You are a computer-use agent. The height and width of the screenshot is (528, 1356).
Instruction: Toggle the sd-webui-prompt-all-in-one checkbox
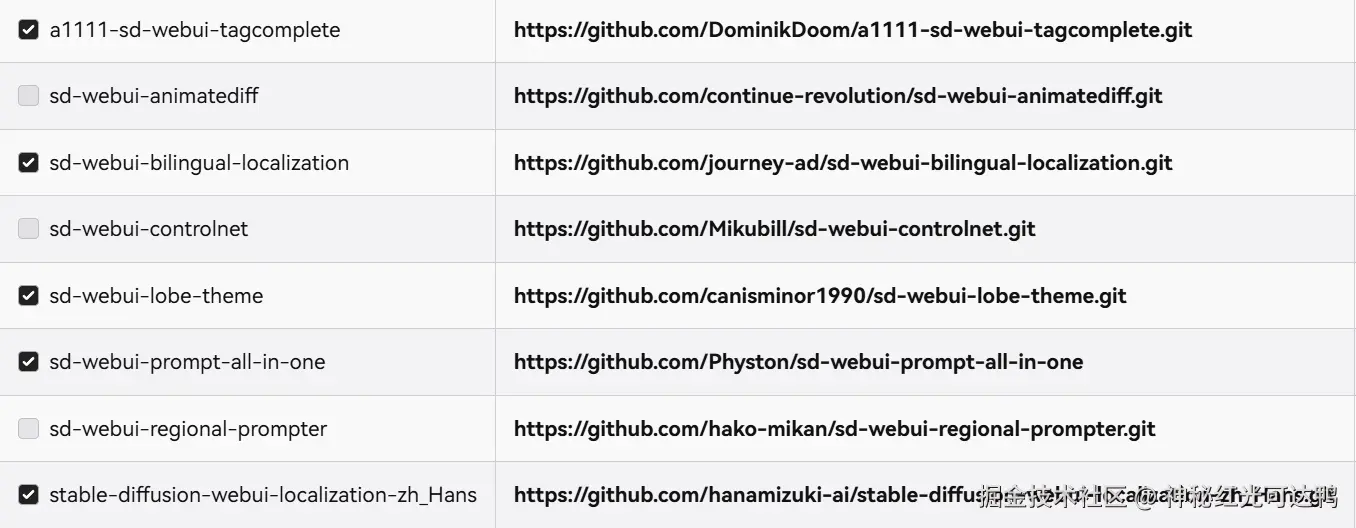(x=29, y=362)
